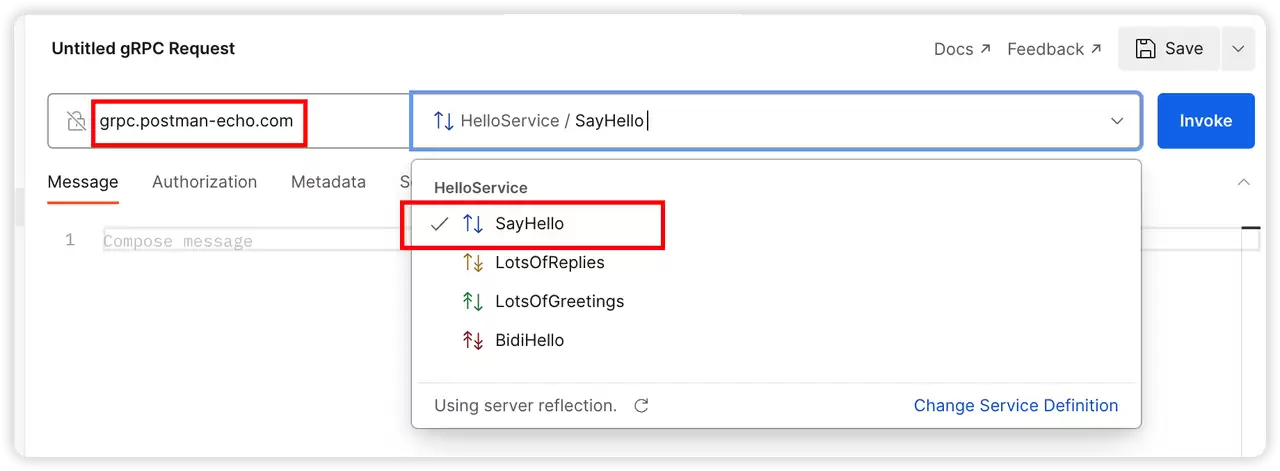The width and height of the screenshot is (1280, 471).
Task: Open the Change Service Definition link
Action: click(x=1016, y=405)
